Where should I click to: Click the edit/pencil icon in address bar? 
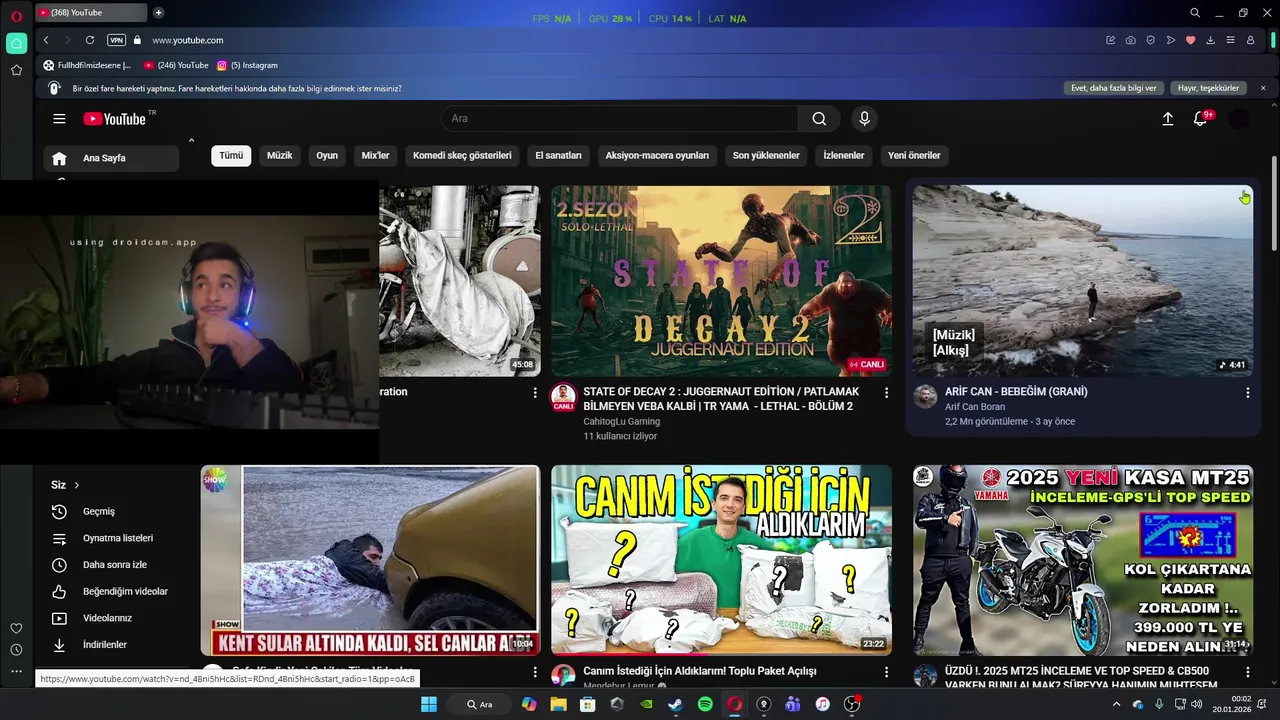pos(1110,40)
